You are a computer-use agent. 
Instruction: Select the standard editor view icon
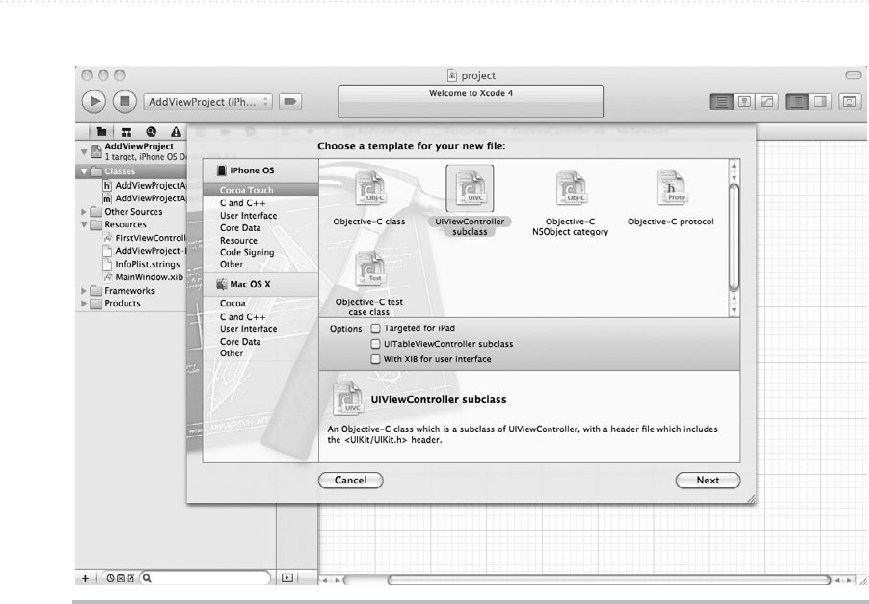(x=721, y=101)
